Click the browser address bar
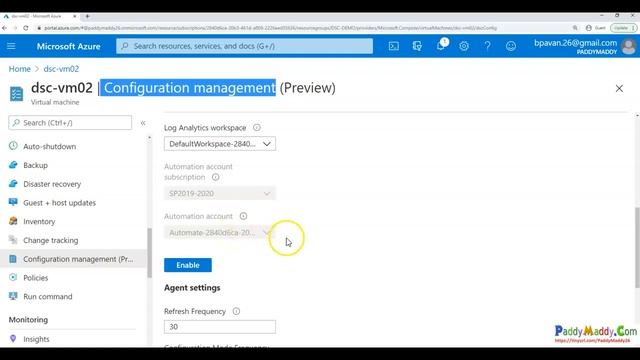 [302, 28]
